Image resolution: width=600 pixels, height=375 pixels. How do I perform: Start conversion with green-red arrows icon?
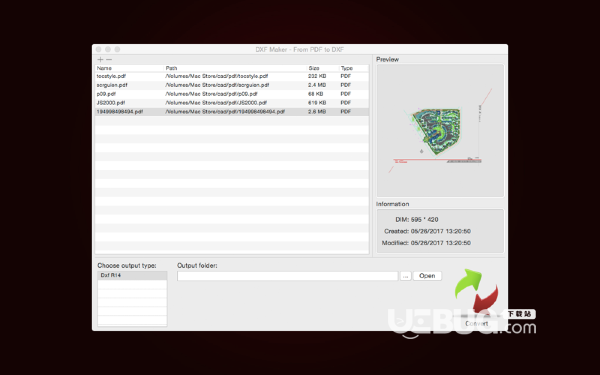(476, 291)
